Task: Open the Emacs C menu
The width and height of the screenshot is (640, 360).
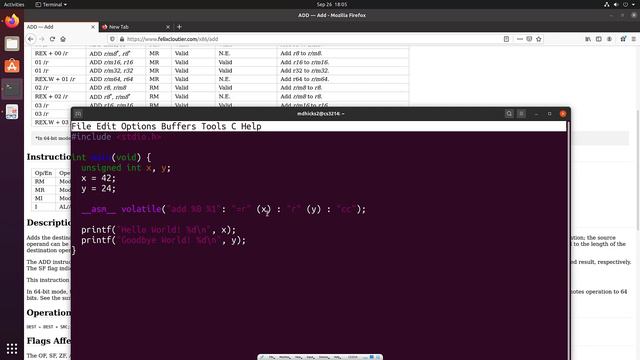Action: click(x=233, y=127)
